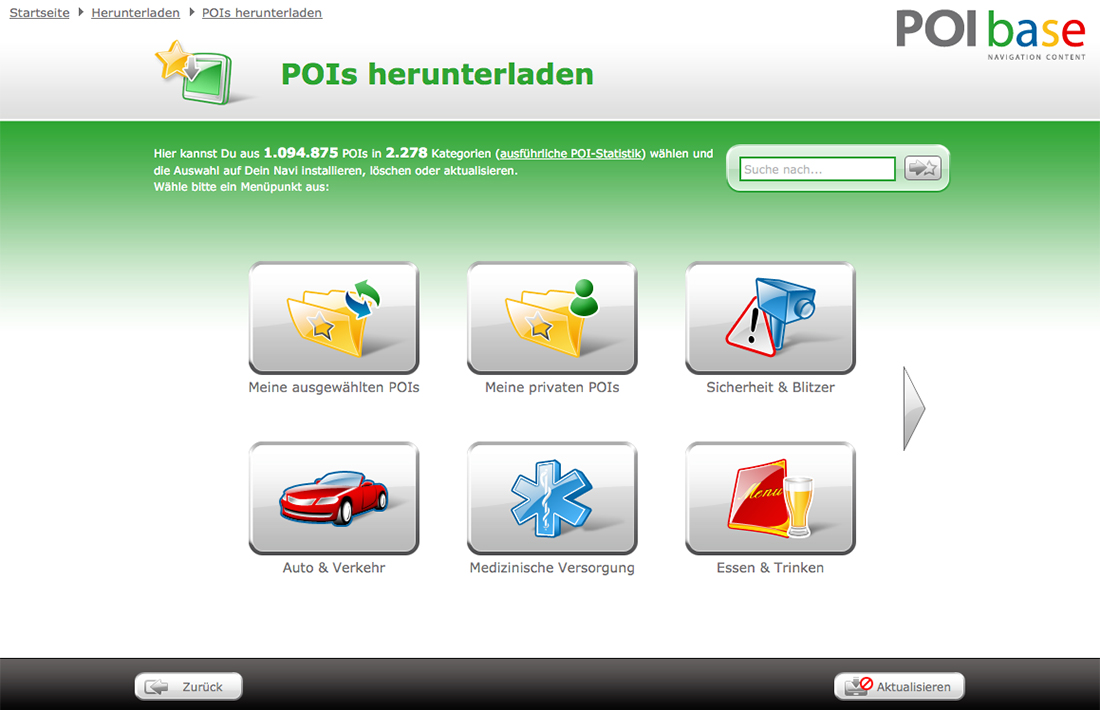The height and width of the screenshot is (710, 1100).
Task: Click the 'Sicherheit & Blitzer' text label
Action: pos(770,387)
